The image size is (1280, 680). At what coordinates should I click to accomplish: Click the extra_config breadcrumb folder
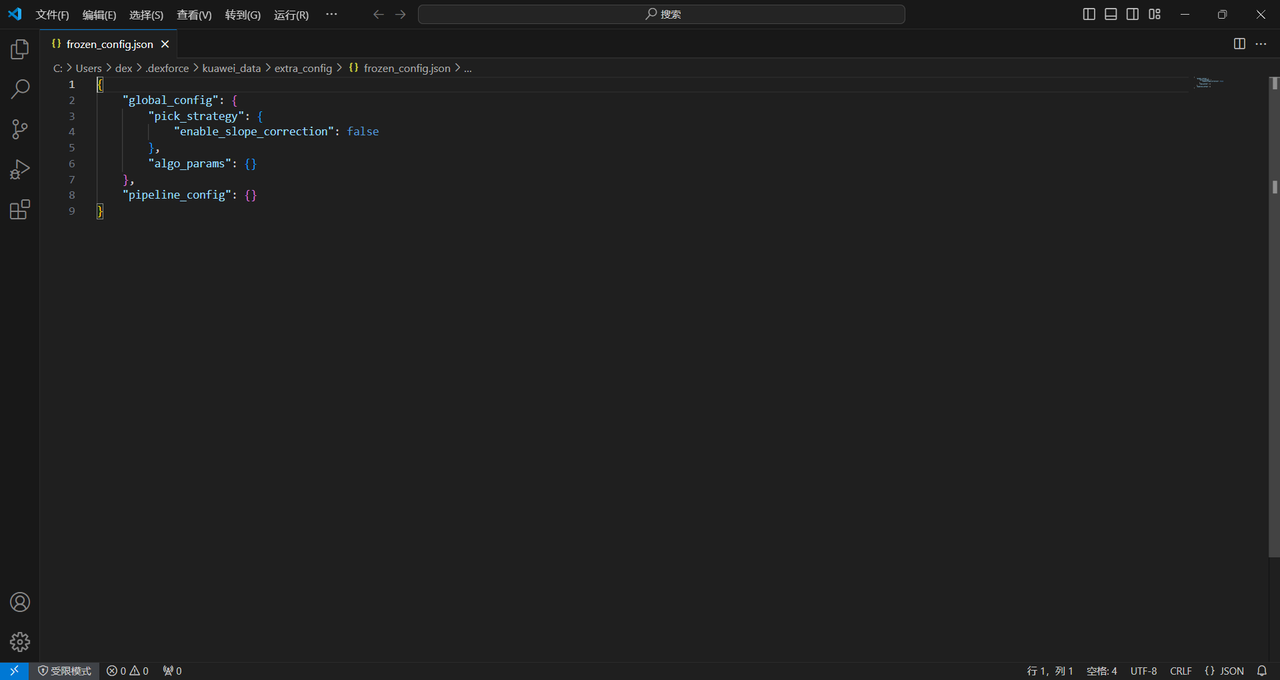302,68
